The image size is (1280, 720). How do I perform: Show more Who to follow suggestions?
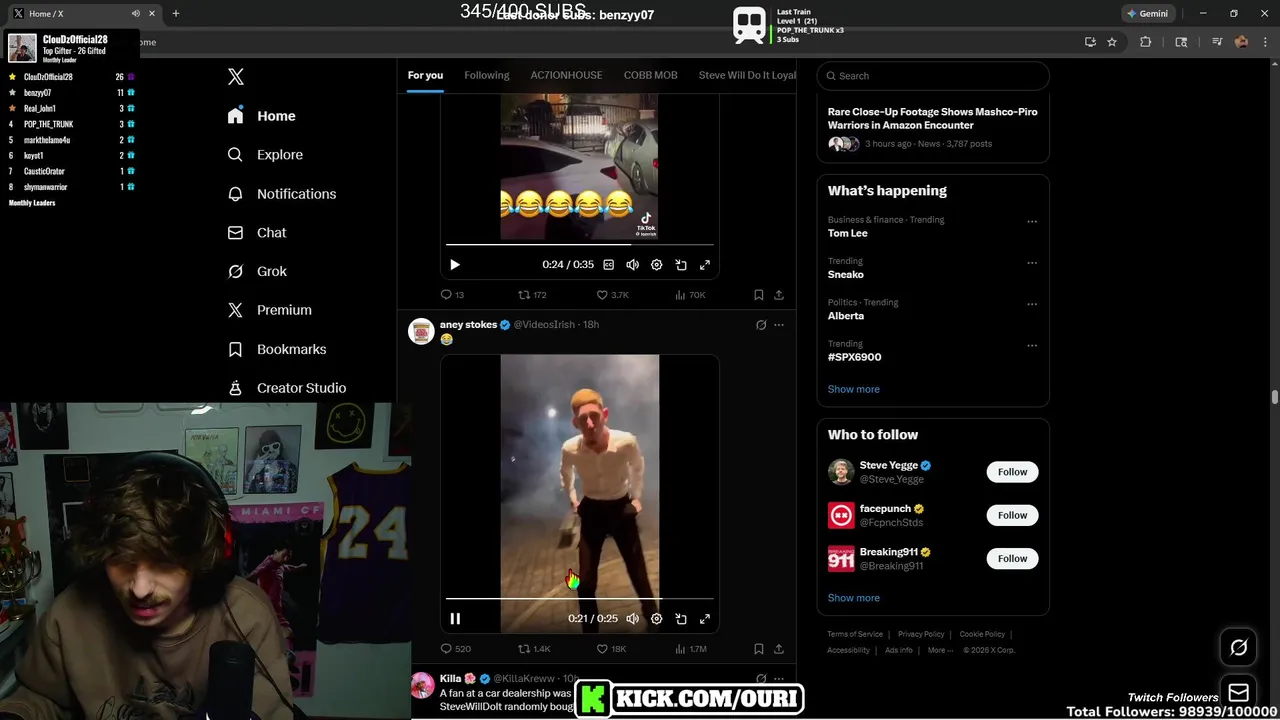tap(854, 598)
